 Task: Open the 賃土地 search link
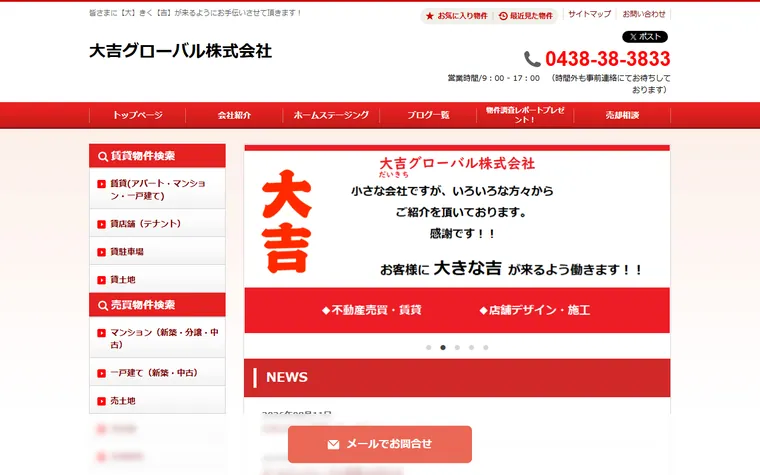click(x=158, y=279)
